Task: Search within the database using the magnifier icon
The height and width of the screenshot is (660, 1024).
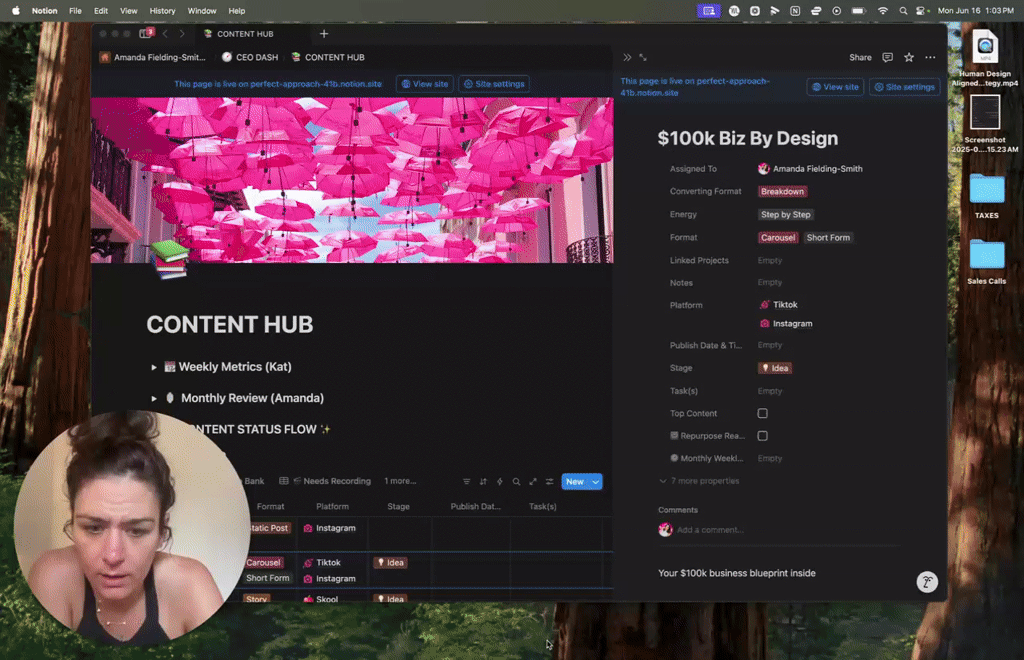Action: [516, 482]
